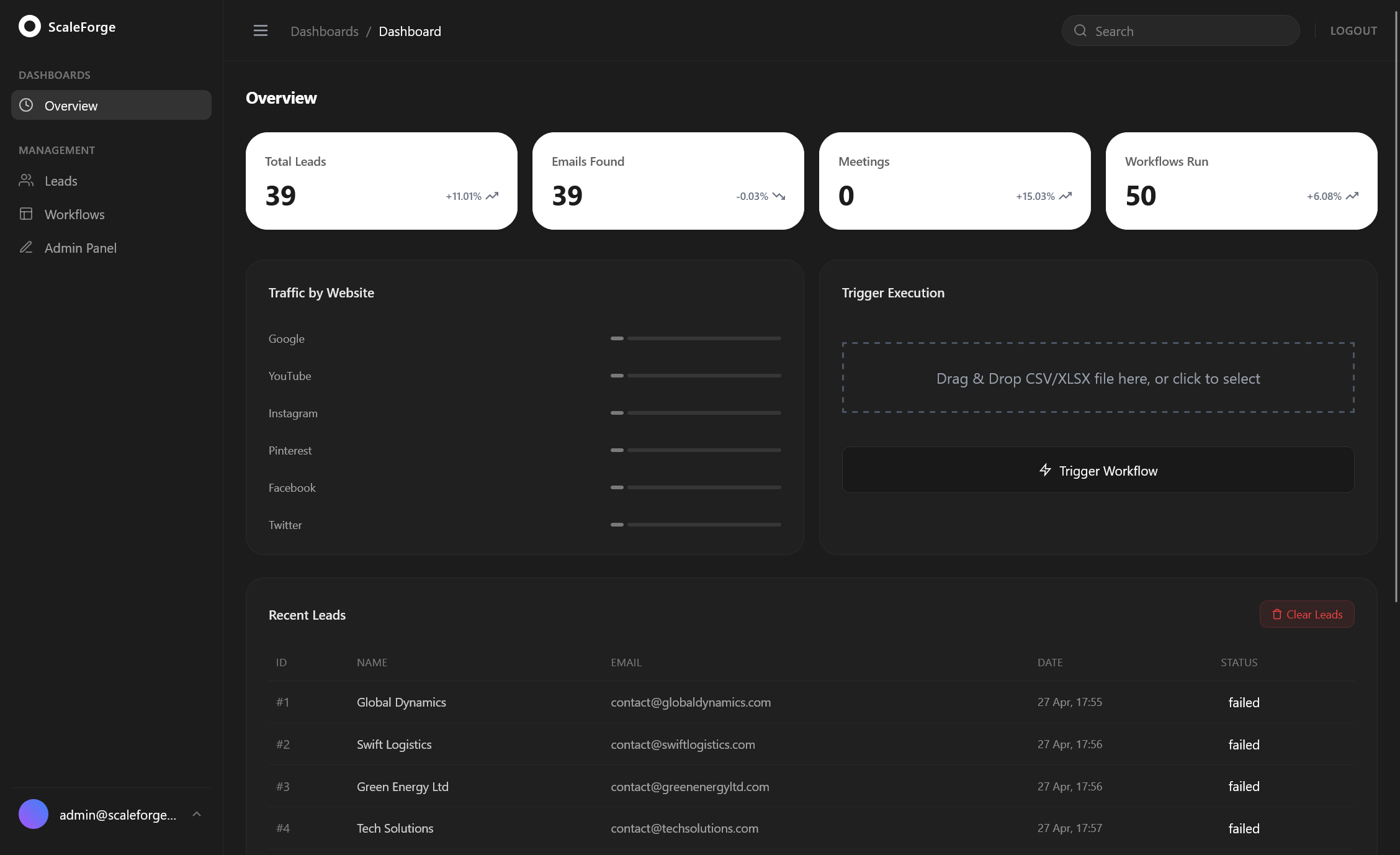This screenshot has width=1400, height=855.
Task: Click the Instagram traffic progress bar
Action: click(x=696, y=413)
